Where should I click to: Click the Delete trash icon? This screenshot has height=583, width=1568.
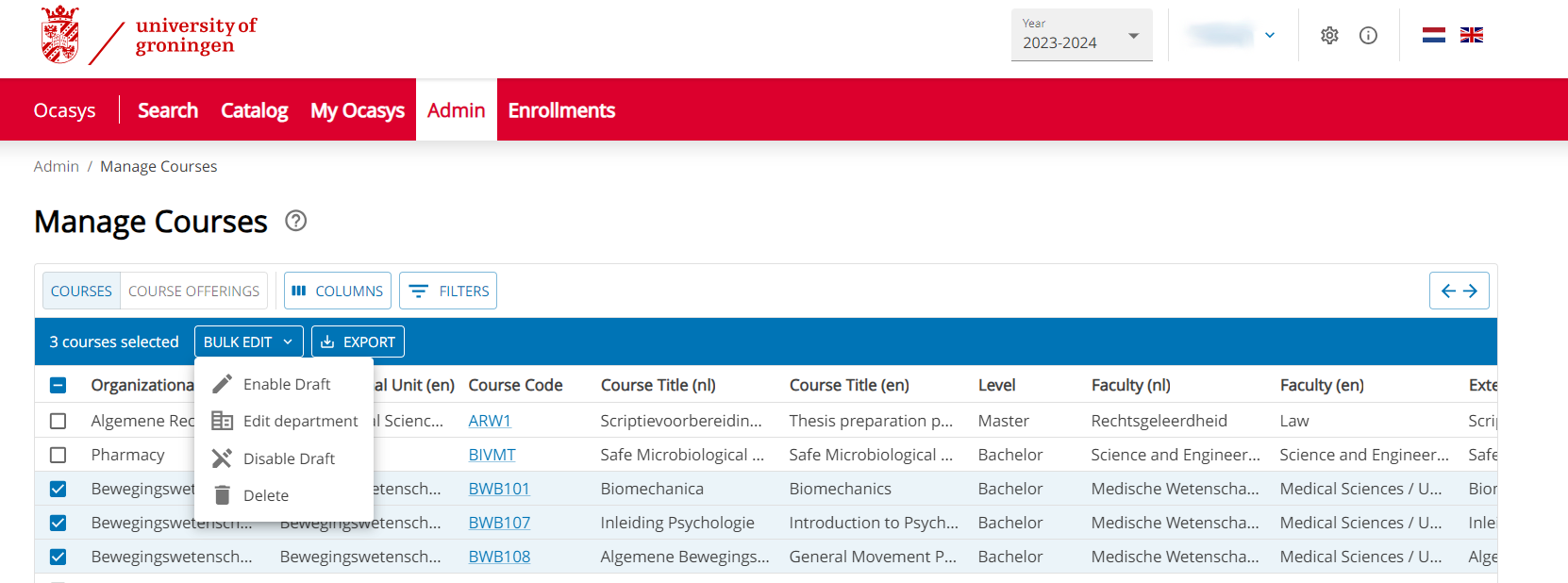(x=223, y=495)
